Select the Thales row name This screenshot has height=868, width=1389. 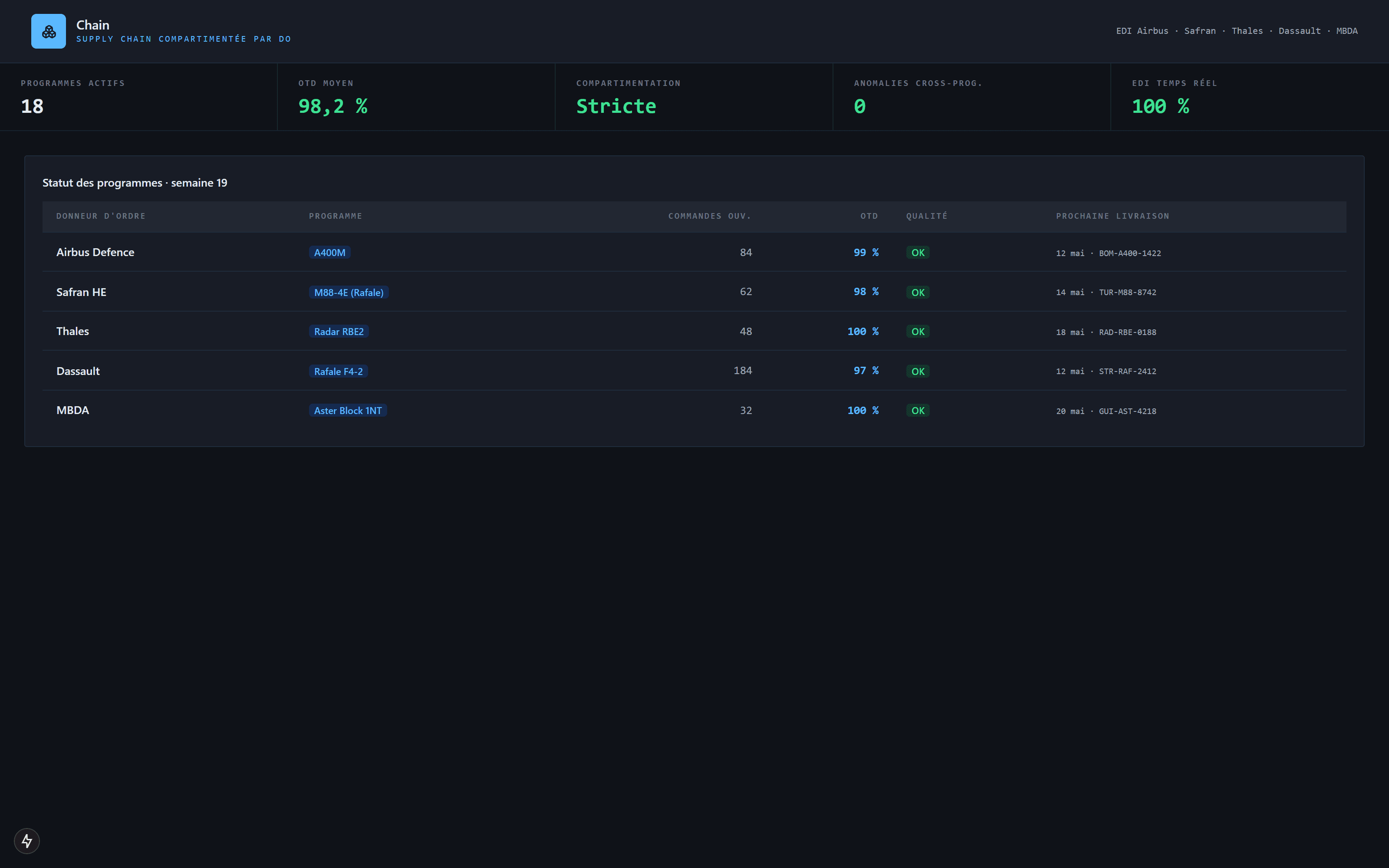(72, 331)
